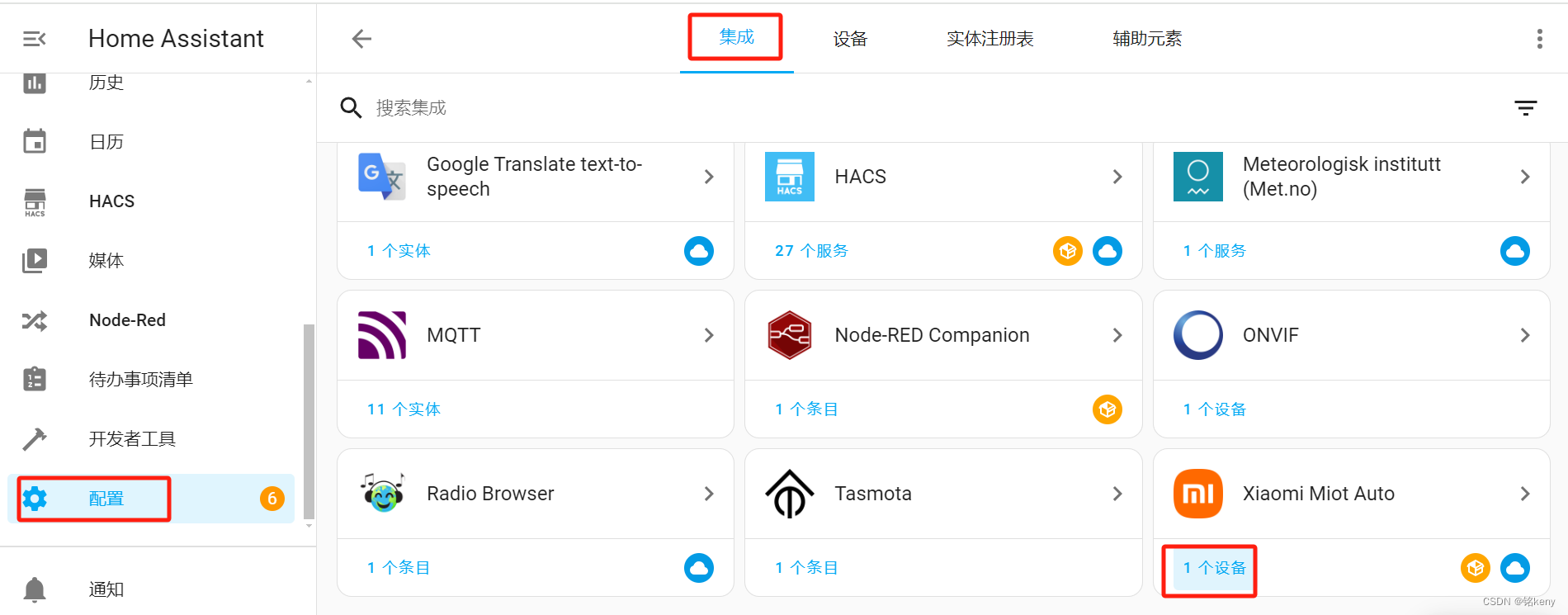The width and height of the screenshot is (1568, 615).
Task: Click the Google Translate integration logo
Action: coord(381,177)
